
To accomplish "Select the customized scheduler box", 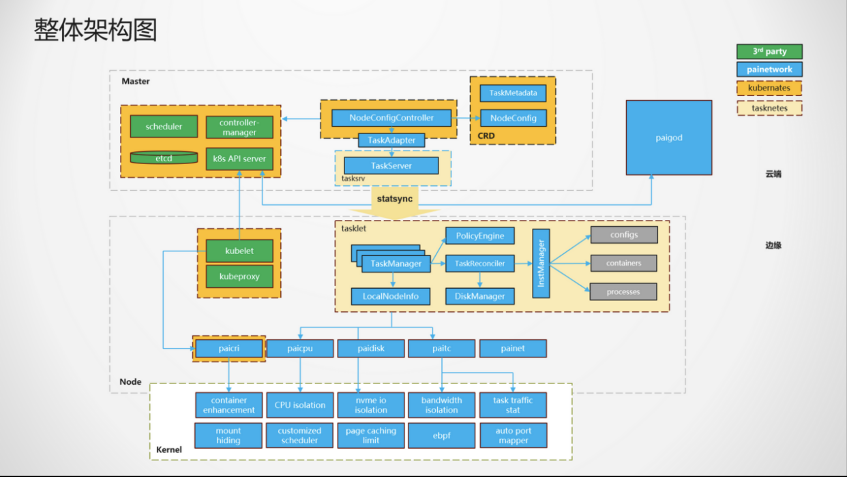I will [299, 435].
